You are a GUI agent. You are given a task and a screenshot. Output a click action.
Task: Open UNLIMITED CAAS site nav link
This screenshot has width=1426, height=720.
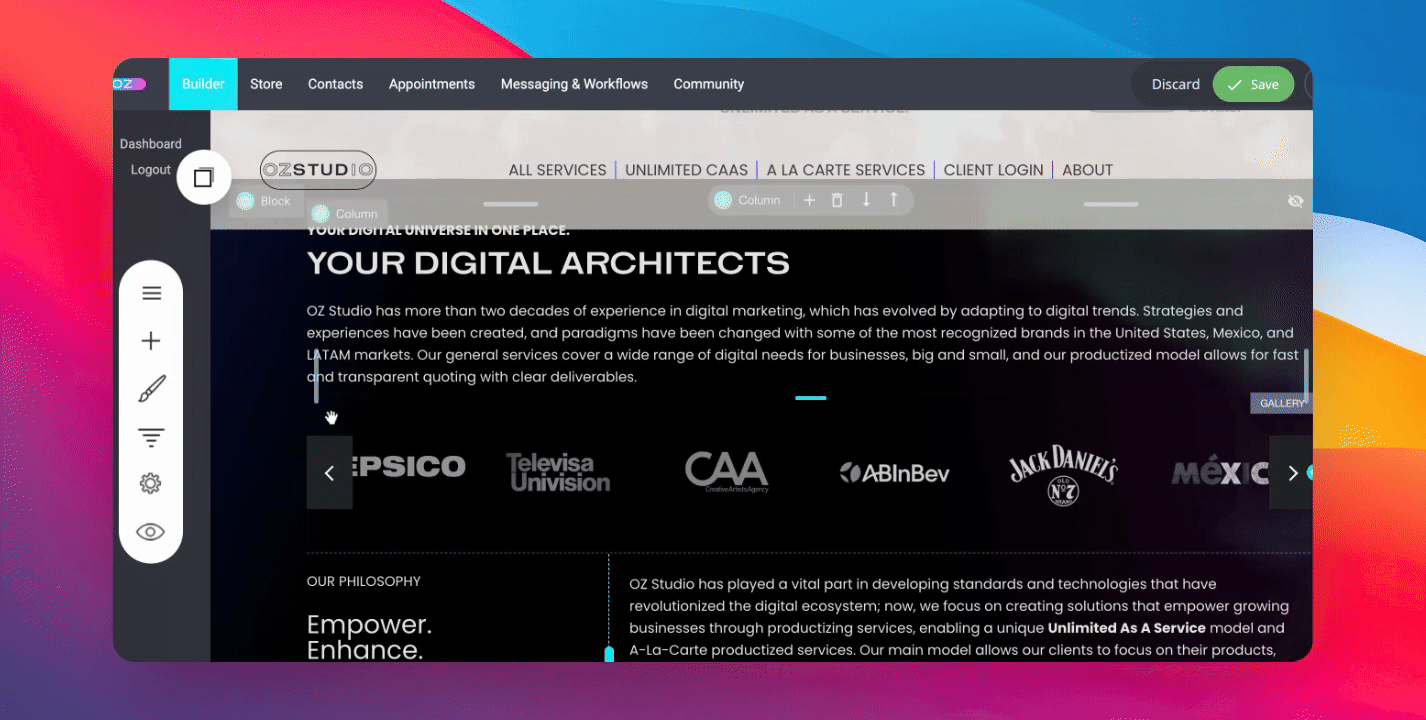(686, 170)
